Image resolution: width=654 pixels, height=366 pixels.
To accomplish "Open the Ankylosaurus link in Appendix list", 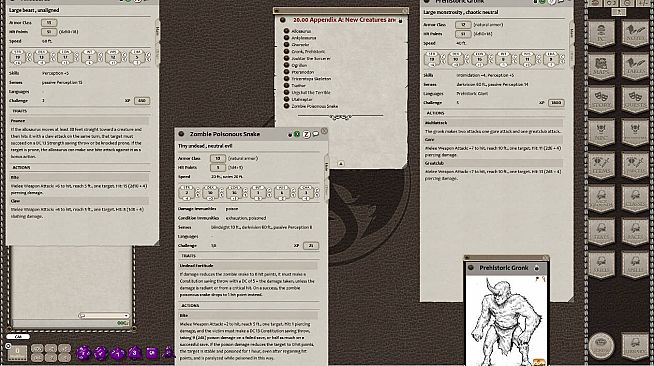I will pos(304,38).
